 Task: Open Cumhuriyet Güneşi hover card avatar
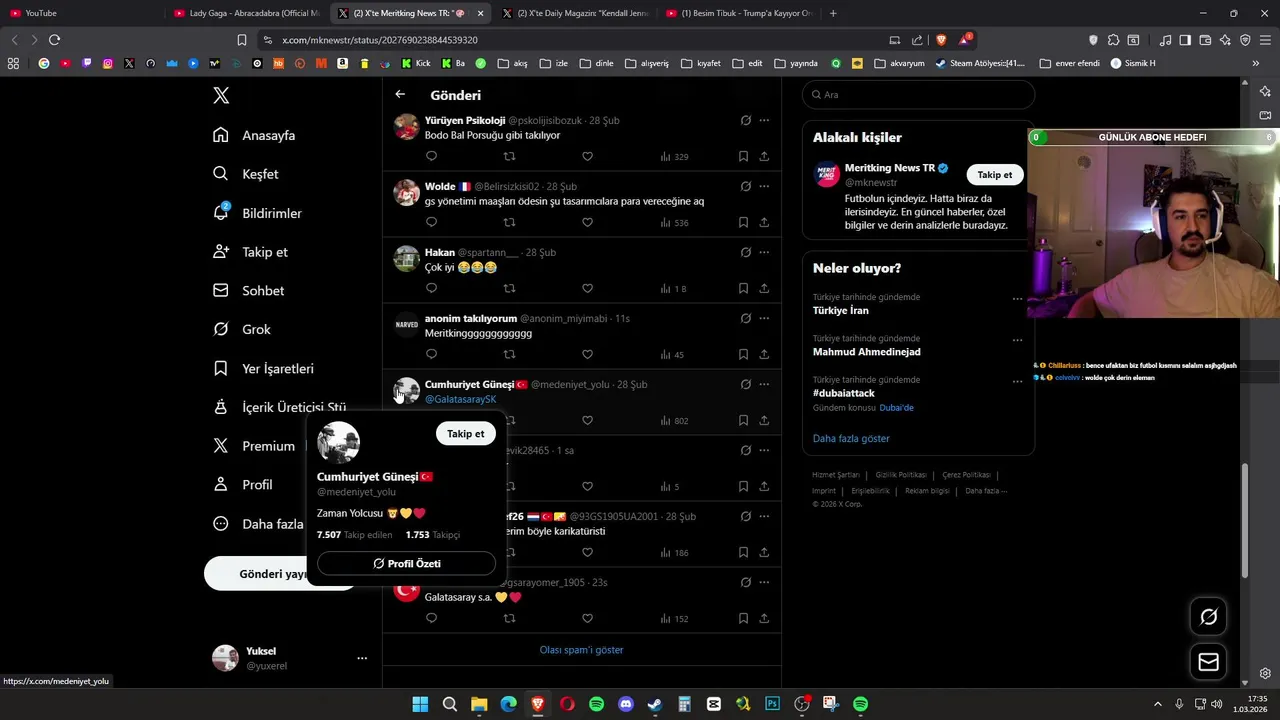[x=338, y=443]
